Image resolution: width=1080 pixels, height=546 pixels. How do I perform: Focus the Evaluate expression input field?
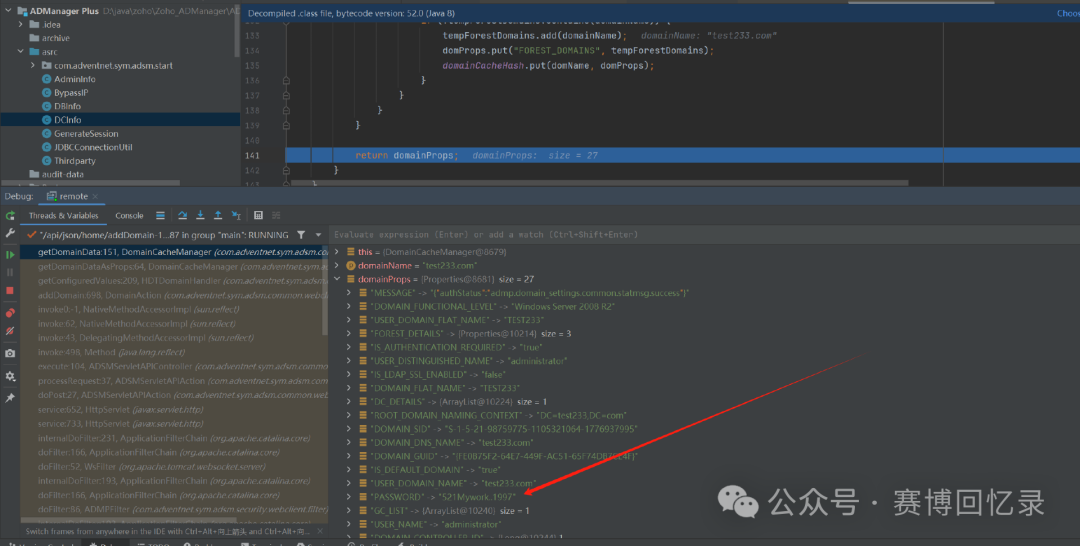(704, 235)
